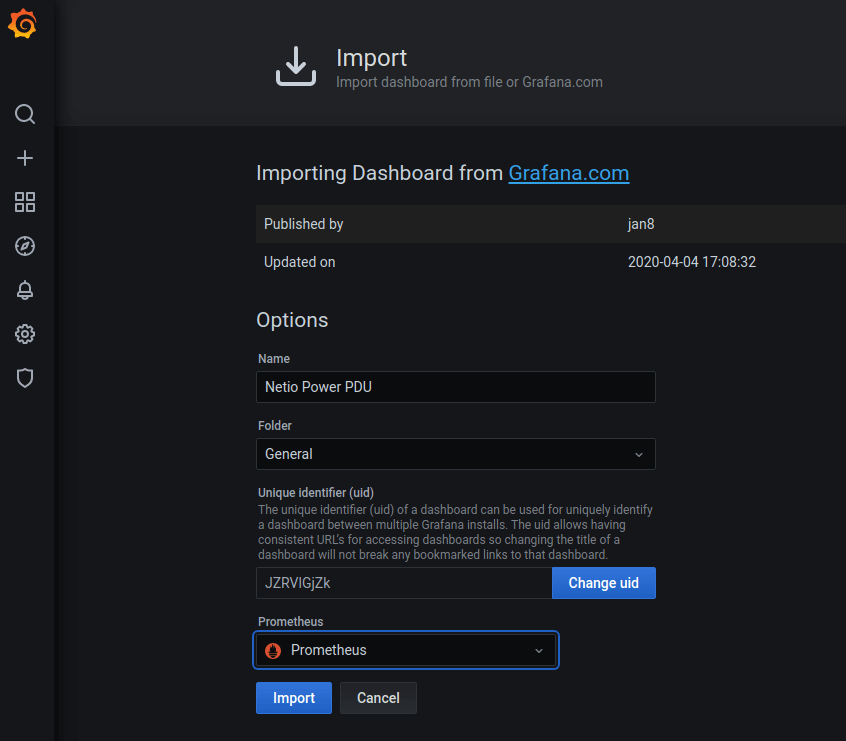Click the Options heading
This screenshot has height=741, width=846.
292,320
